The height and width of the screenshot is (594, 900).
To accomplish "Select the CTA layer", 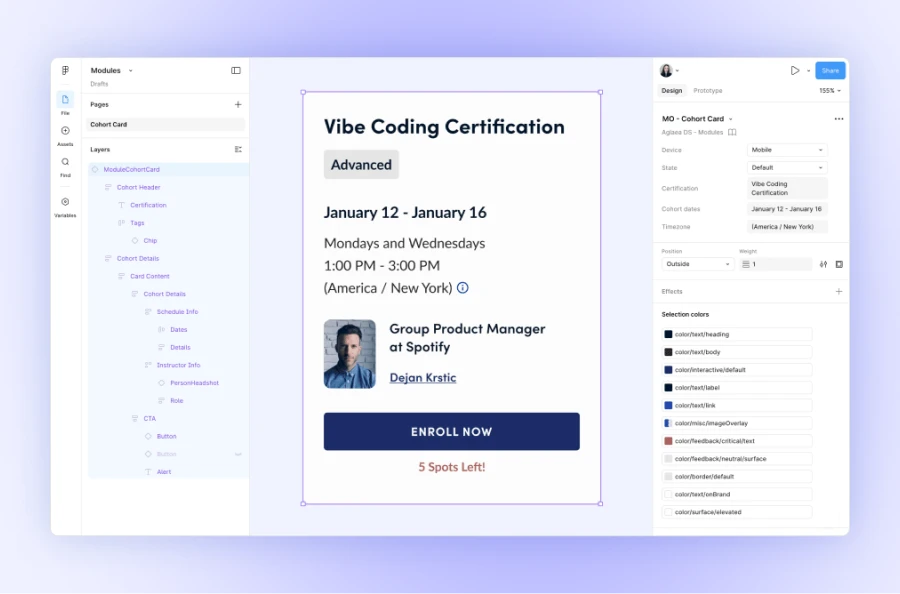I will pyautogui.click(x=149, y=418).
